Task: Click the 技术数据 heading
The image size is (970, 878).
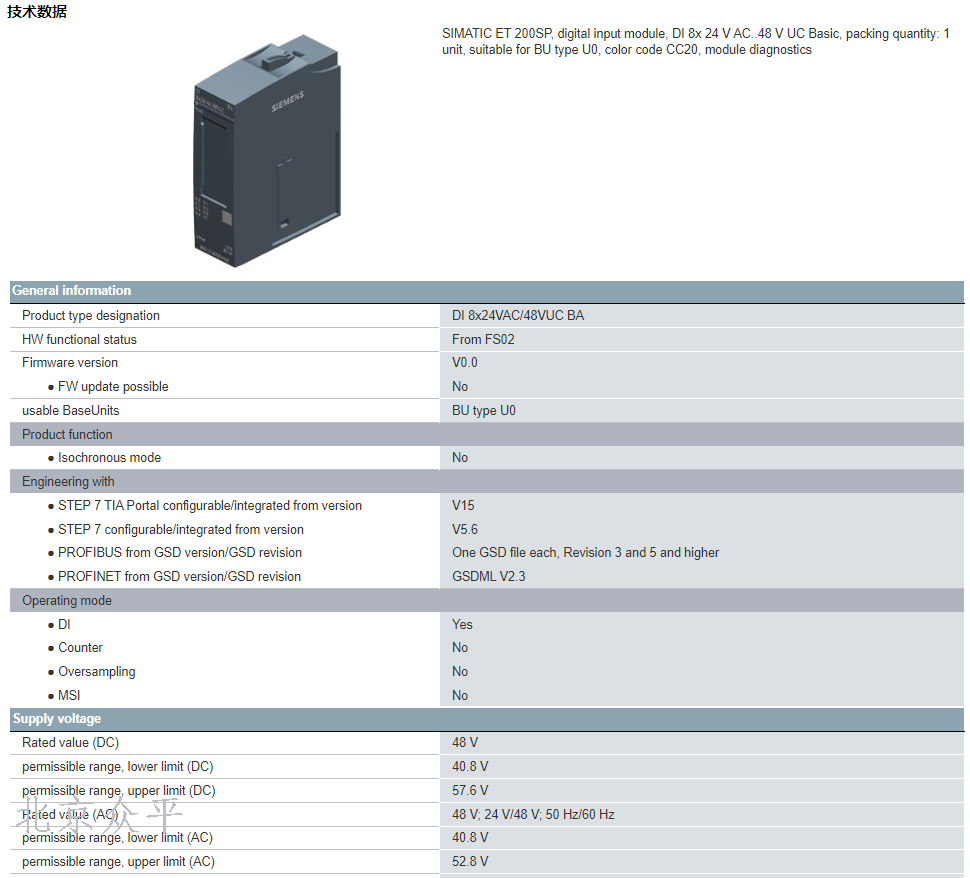Action: click(x=37, y=12)
